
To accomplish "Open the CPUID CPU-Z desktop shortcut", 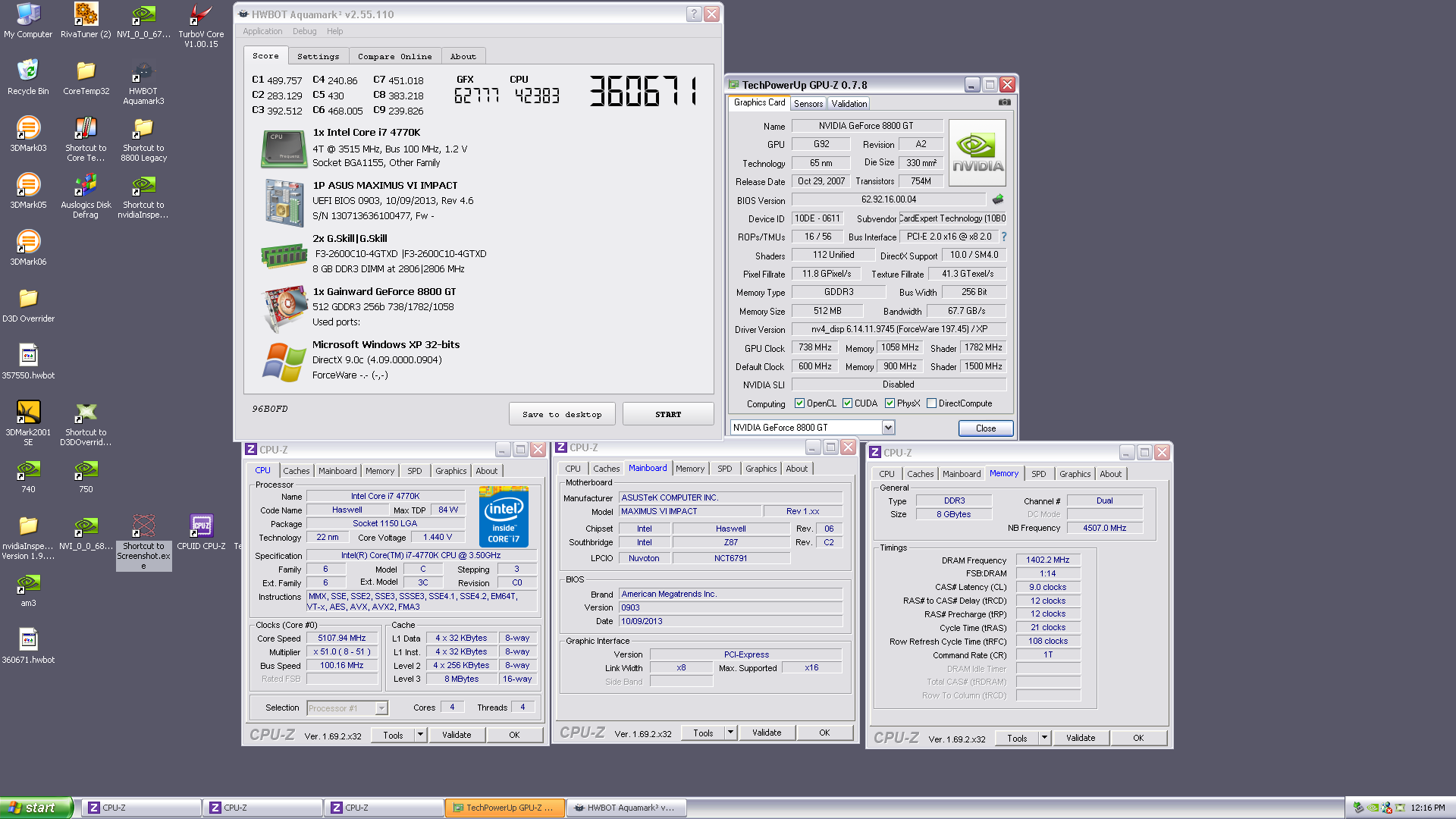I will coord(201,532).
